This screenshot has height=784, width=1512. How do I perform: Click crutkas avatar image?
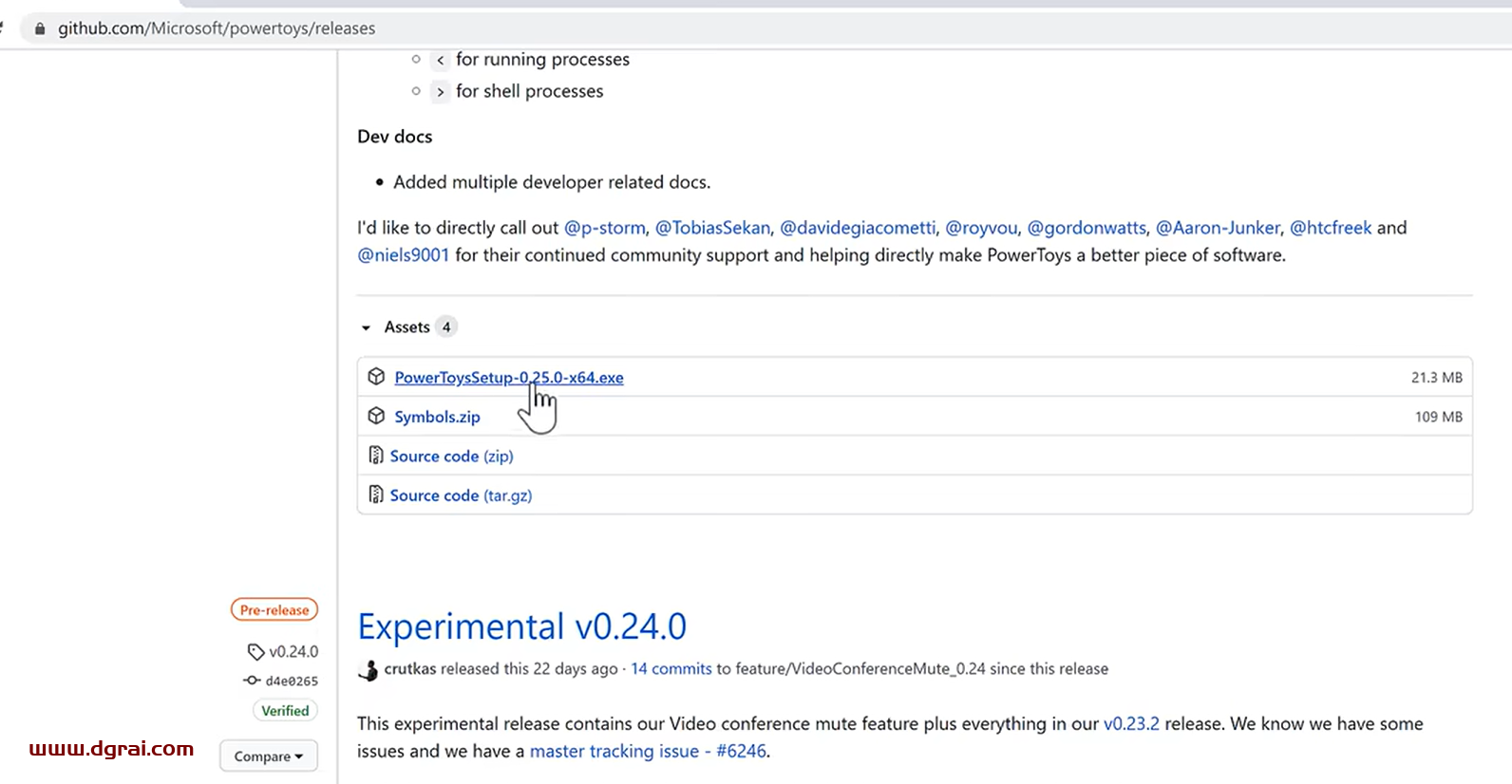tap(369, 669)
